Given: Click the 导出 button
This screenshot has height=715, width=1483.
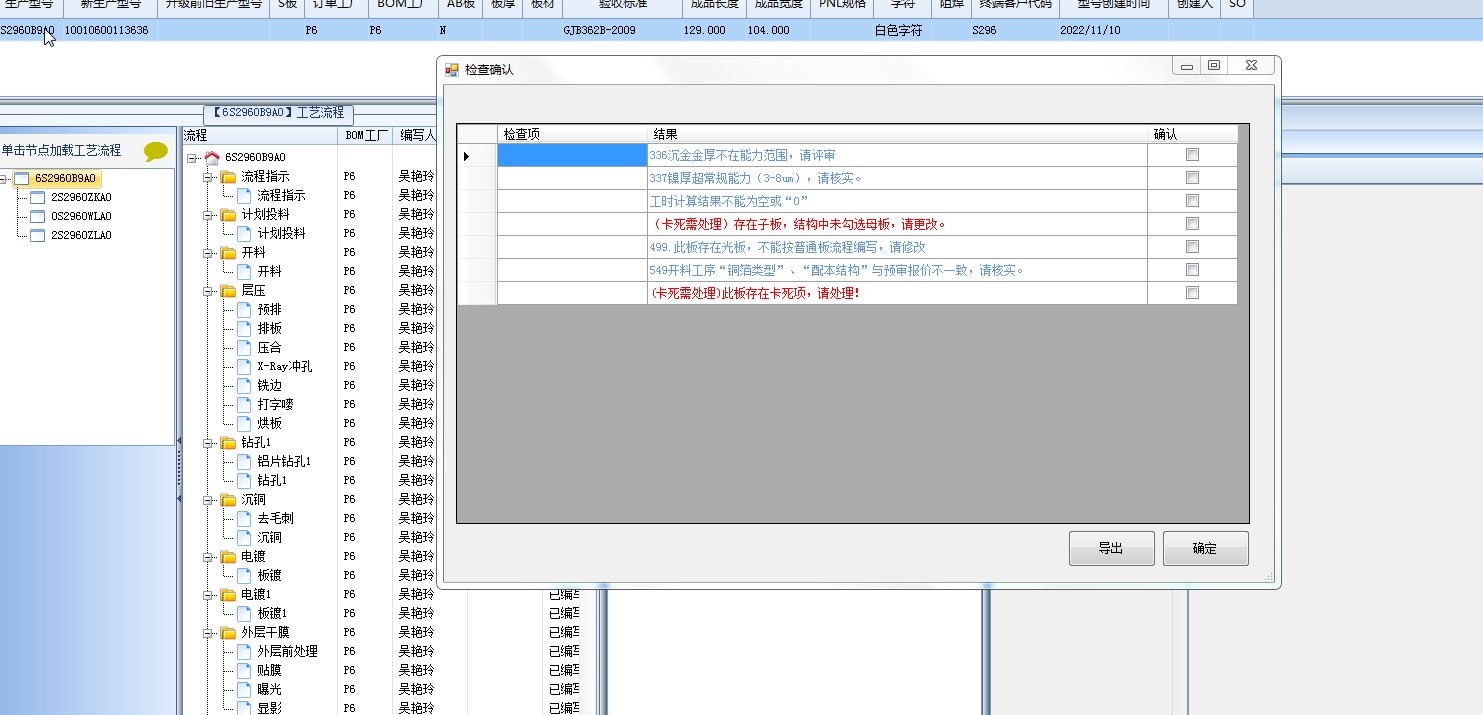Looking at the screenshot, I should (x=1111, y=548).
